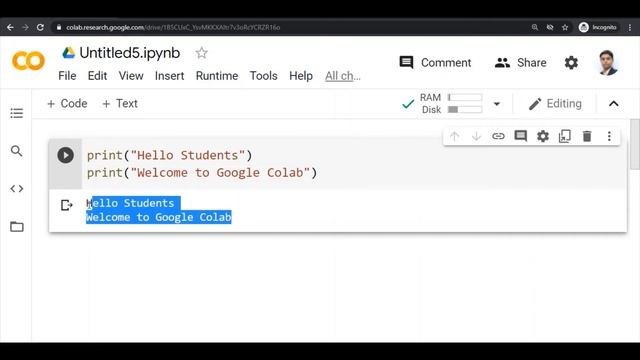Image resolution: width=640 pixels, height=360 pixels.
Task: Click the RAM usage bar
Action: point(465,97)
